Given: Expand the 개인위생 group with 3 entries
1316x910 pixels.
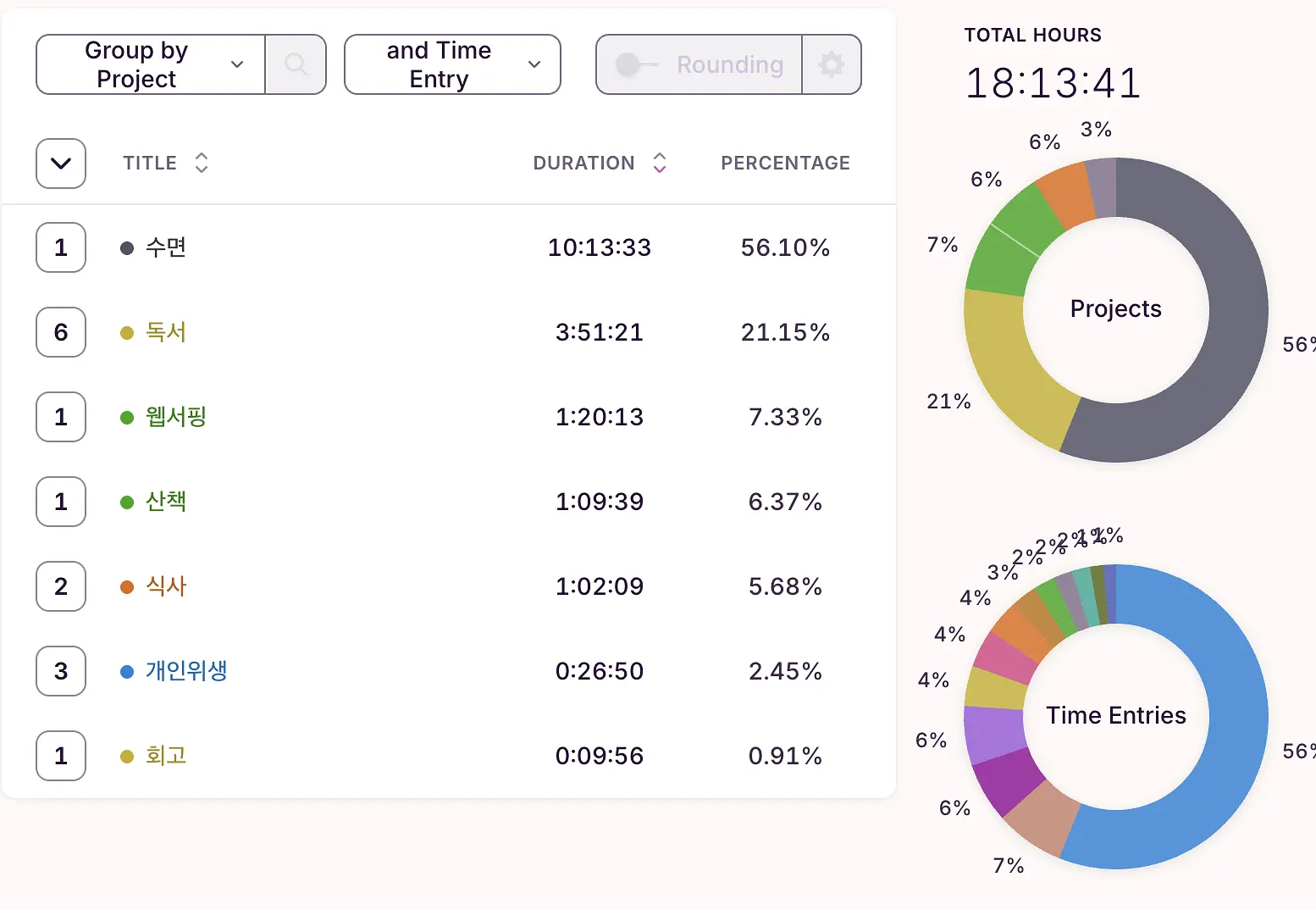Looking at the screenshot, I should (61, 671).
